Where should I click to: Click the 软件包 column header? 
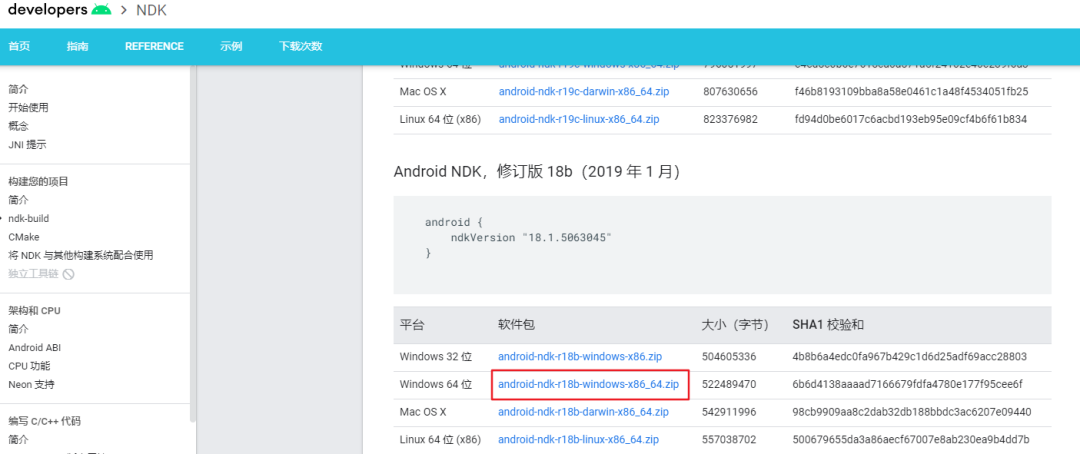click(515, 325)
